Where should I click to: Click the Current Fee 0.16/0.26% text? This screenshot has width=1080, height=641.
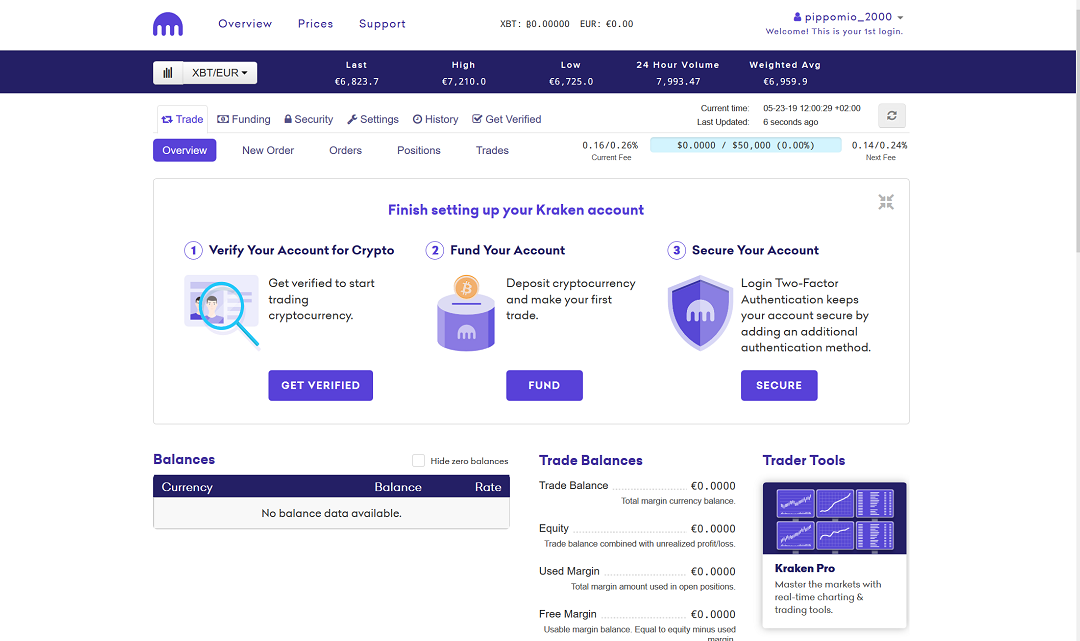(x=610, y=145)
